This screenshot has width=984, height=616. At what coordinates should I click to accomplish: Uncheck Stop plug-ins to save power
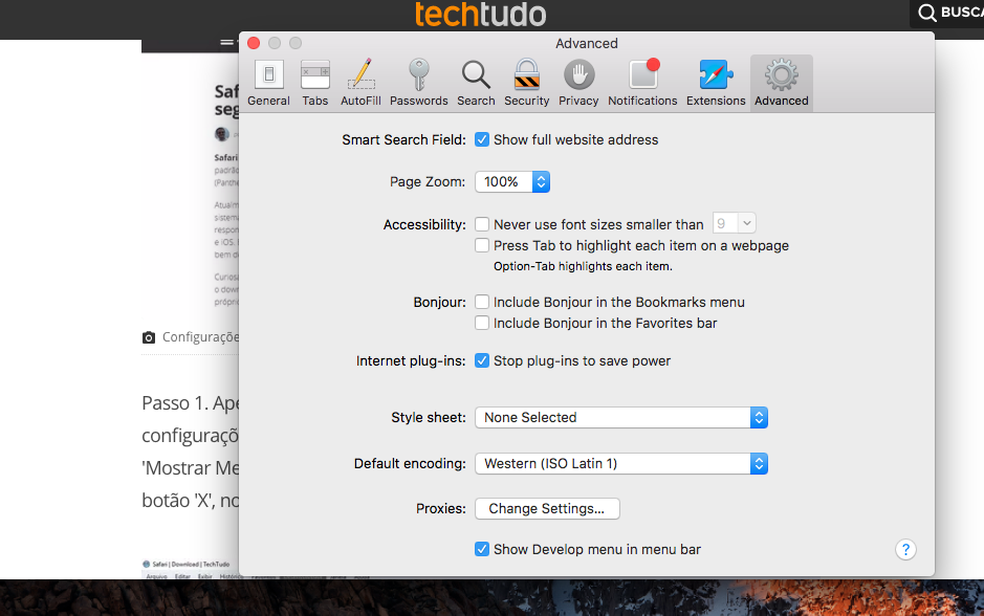click(482, 361)
